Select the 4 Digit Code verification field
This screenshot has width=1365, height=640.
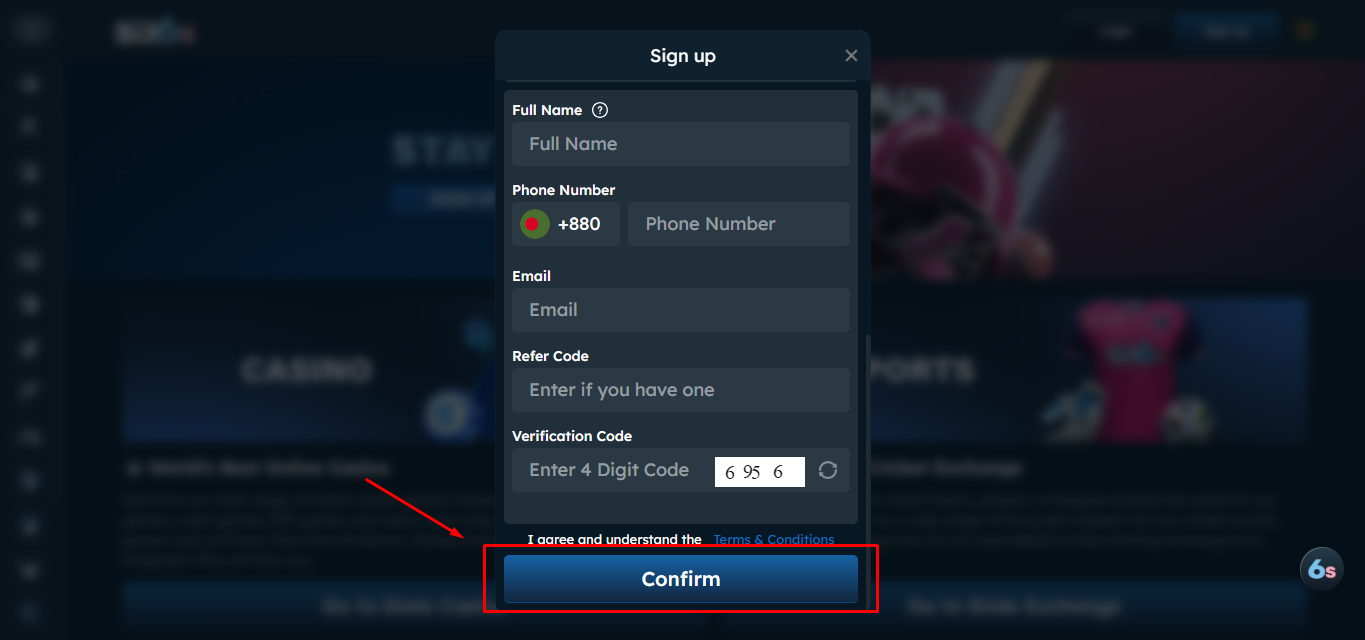click(x=612, y=470)
